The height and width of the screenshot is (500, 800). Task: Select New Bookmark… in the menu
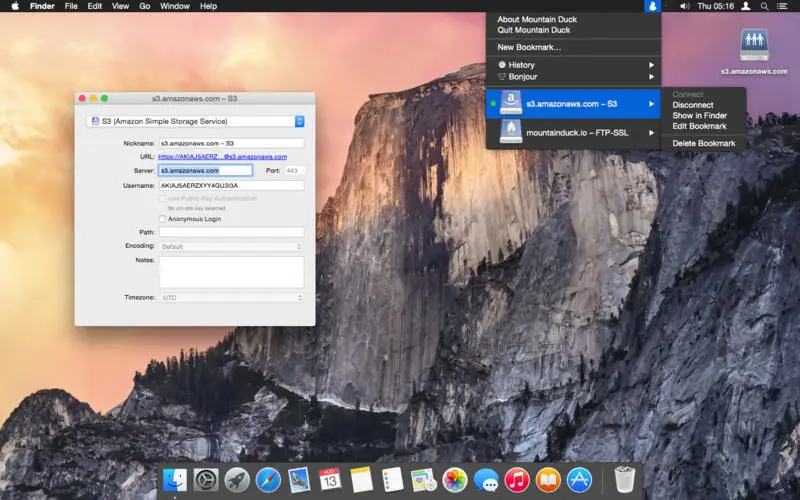pyautogui.click(x=529, y=47)
